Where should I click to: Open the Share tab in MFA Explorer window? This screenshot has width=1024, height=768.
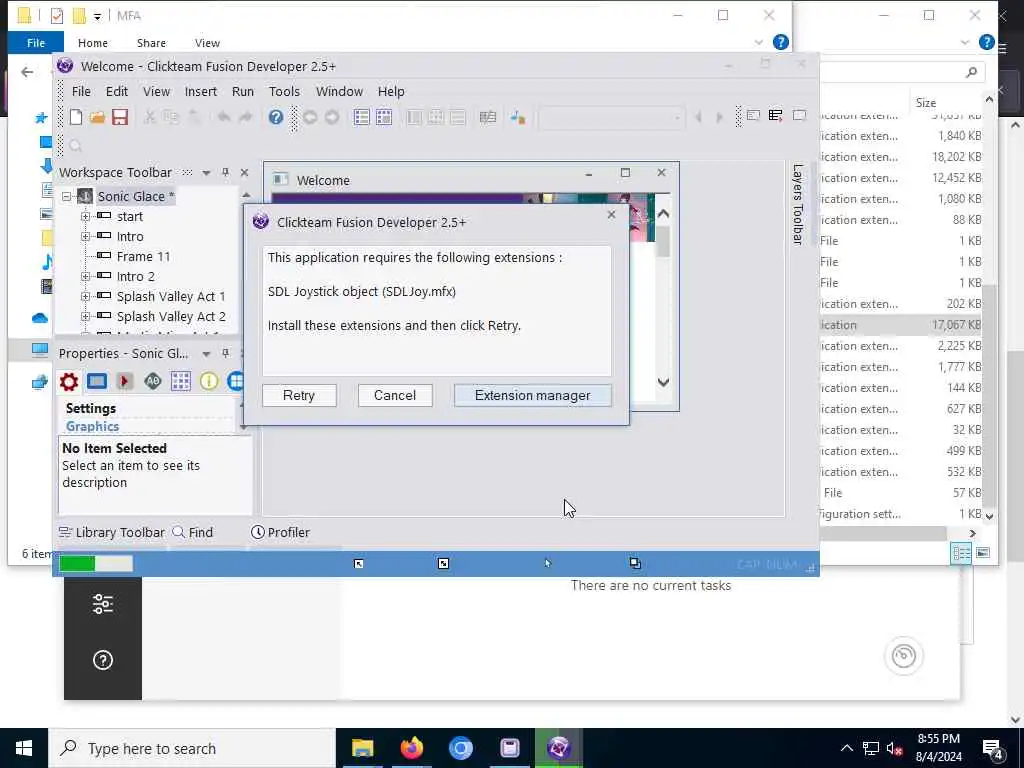[151, 43]
